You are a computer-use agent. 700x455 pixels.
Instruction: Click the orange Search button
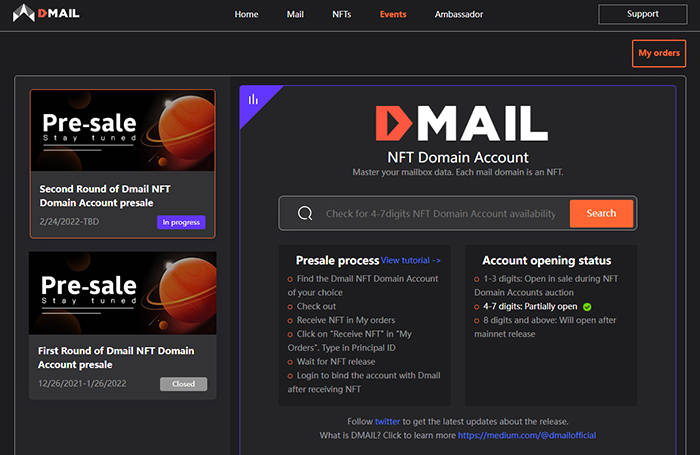pyautogui.click(x=601, y=213)
